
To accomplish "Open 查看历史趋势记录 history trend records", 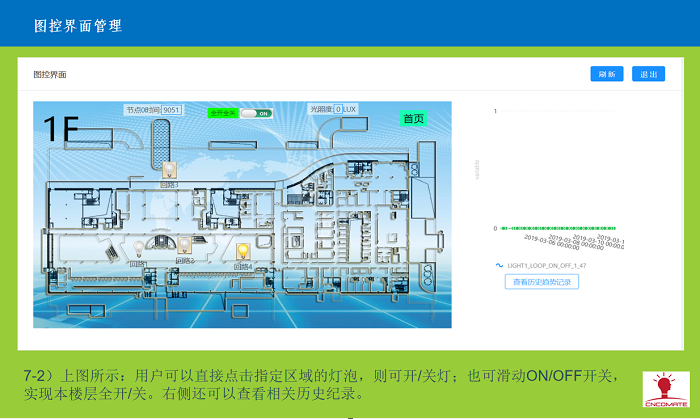I will pos(541,282).
